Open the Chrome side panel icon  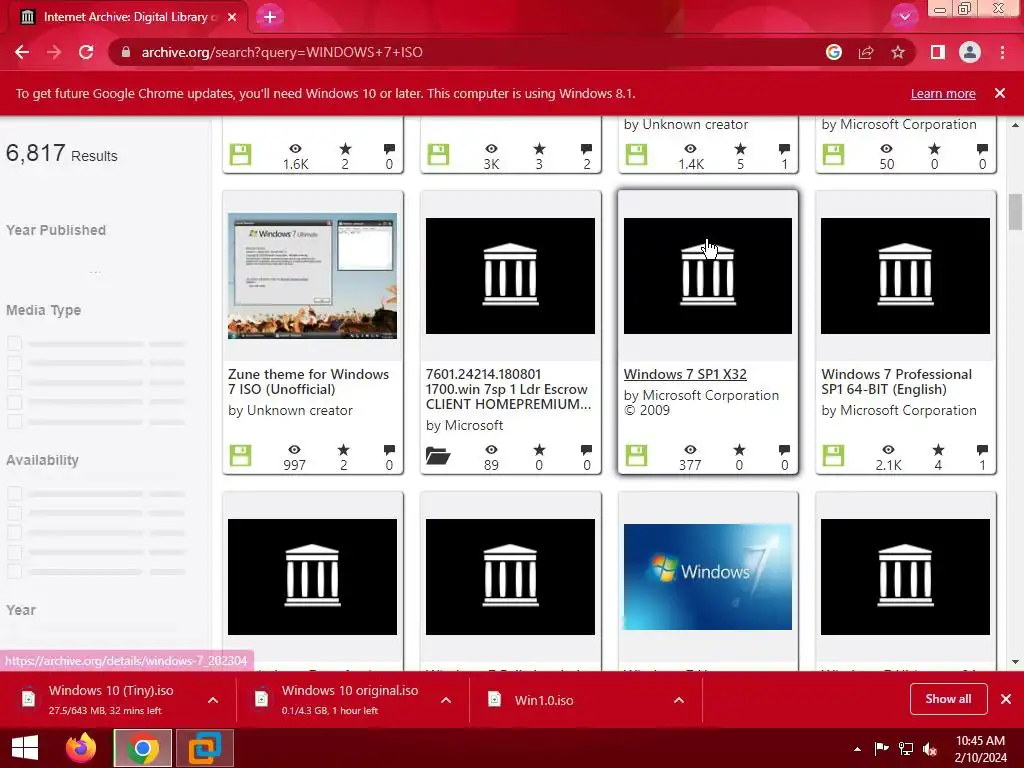click(x=938, y=52)
